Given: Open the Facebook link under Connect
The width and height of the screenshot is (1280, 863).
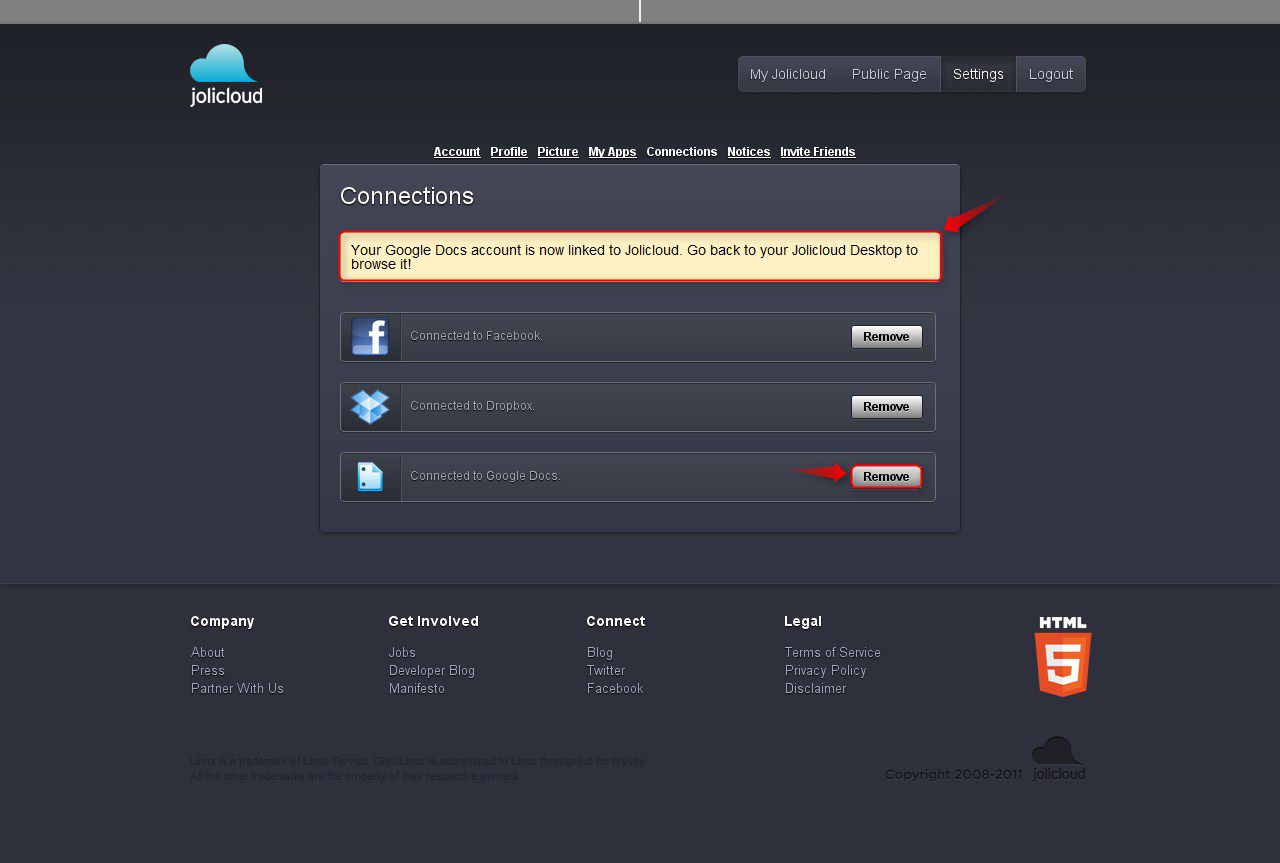Looking at the screenshot, I should pyautogui.click(x=615, y=688).
